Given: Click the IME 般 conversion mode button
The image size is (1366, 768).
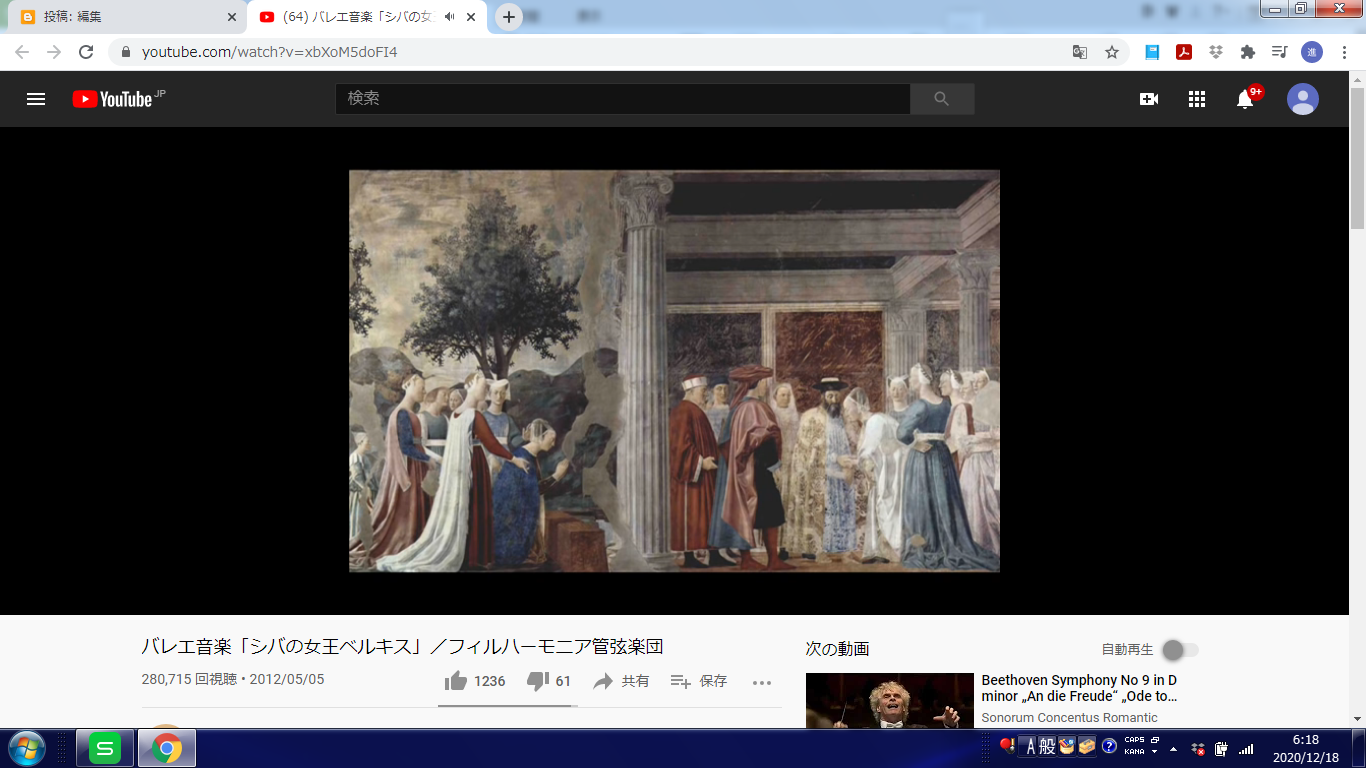Looking at the screenshot, I should 1047,746.
